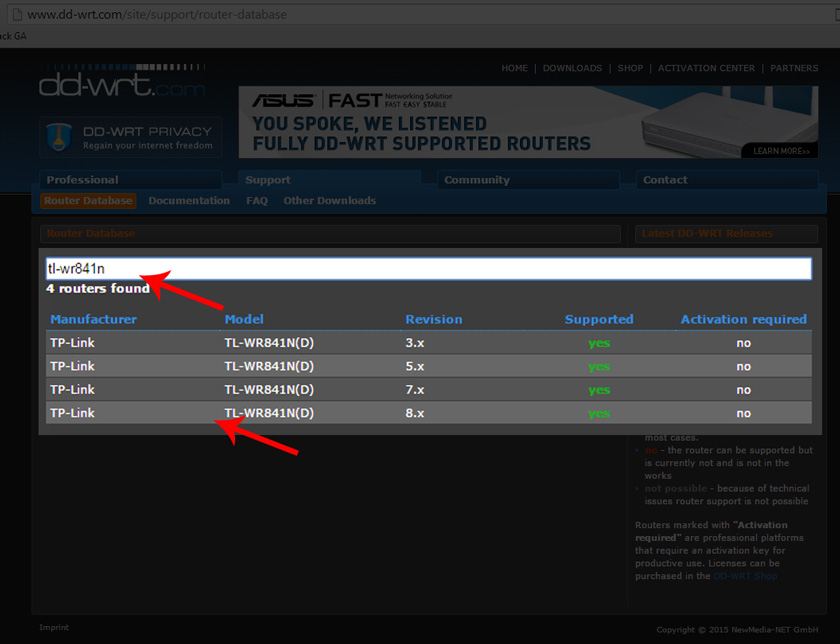The height and width of the screenshot is (644, 840).
Task: Open the DD-WRT Shop link in sidebar
Action: tap(745, 576)
